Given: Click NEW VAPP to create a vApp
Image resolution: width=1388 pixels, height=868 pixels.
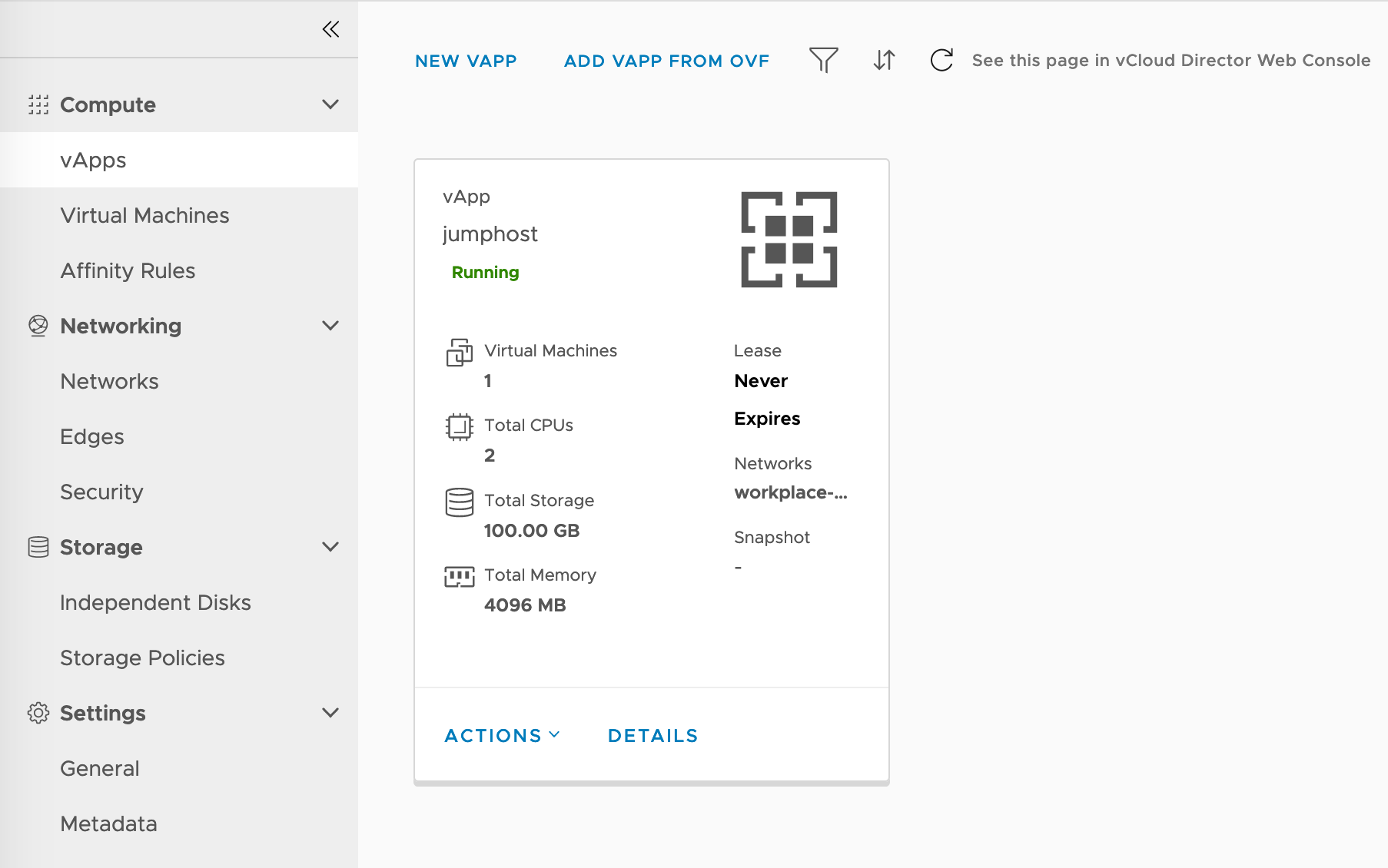Looking at the screenshot, I should point(466,61).
